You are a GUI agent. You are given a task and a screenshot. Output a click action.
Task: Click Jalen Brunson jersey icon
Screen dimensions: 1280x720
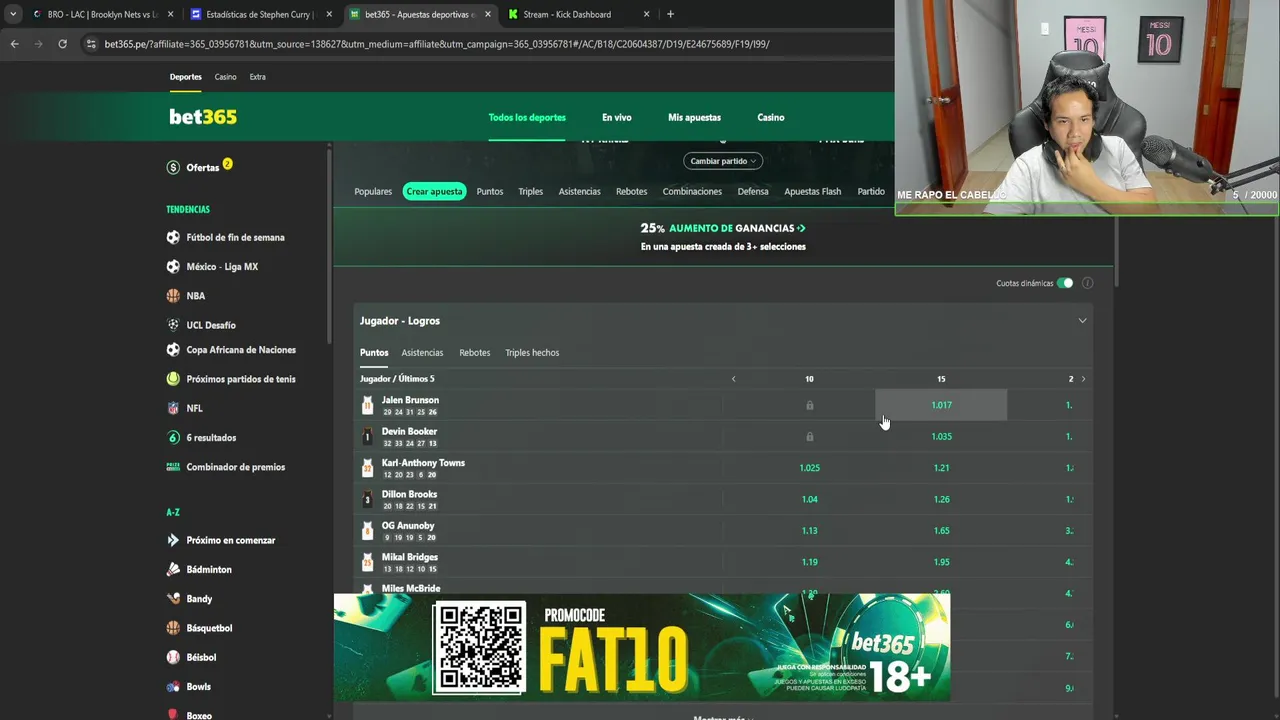tap(367, 405)
